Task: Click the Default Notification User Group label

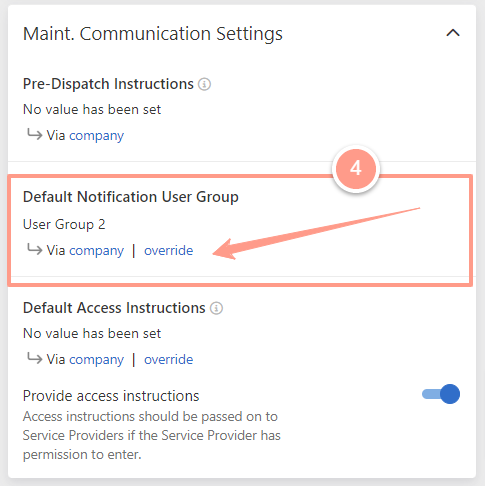Action: (x=131, y=197)
